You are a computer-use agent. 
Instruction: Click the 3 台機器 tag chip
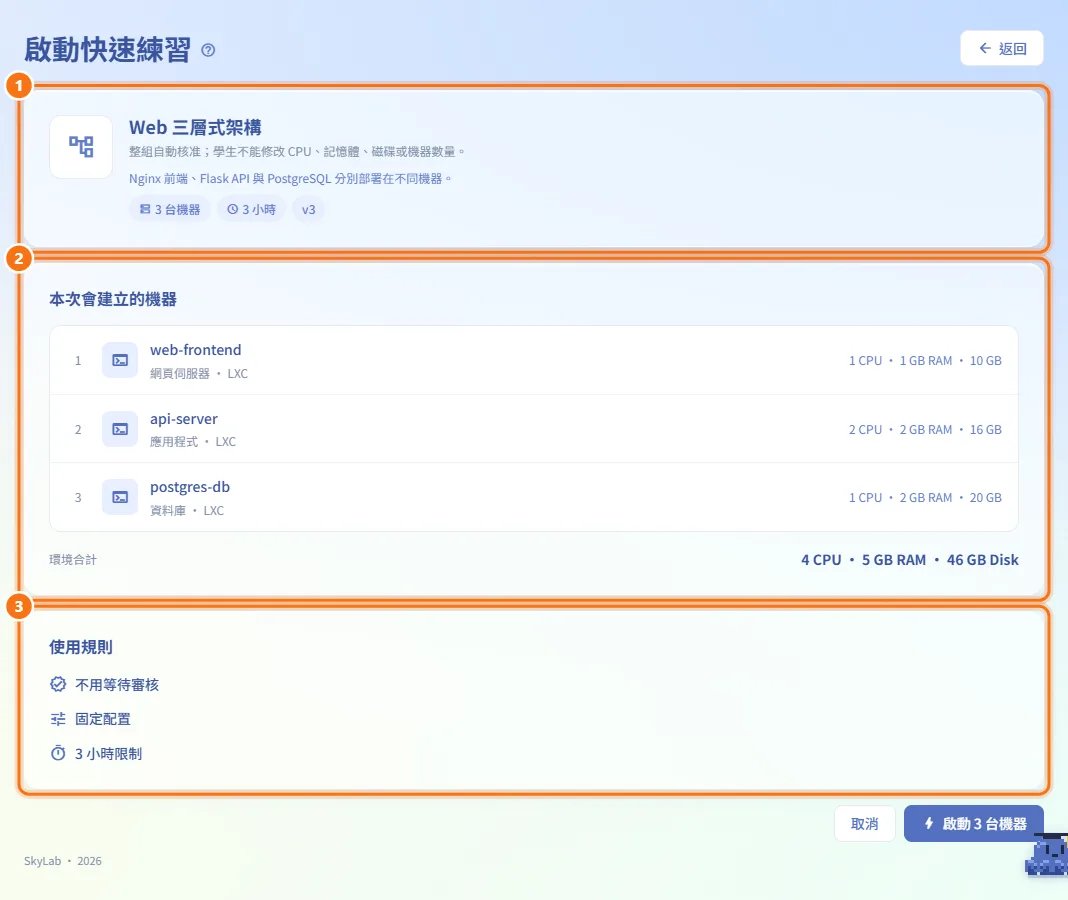coord(170,209)
